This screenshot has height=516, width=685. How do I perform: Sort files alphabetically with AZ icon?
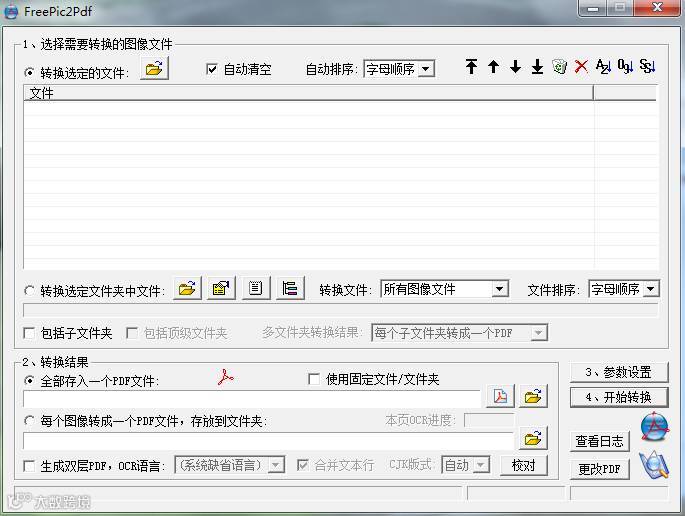(x=603, y=66)
